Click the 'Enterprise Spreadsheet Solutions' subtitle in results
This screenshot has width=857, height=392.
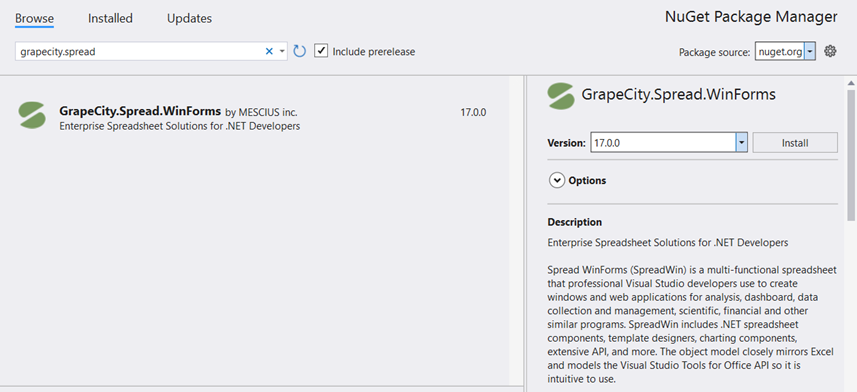coord(180,126)
